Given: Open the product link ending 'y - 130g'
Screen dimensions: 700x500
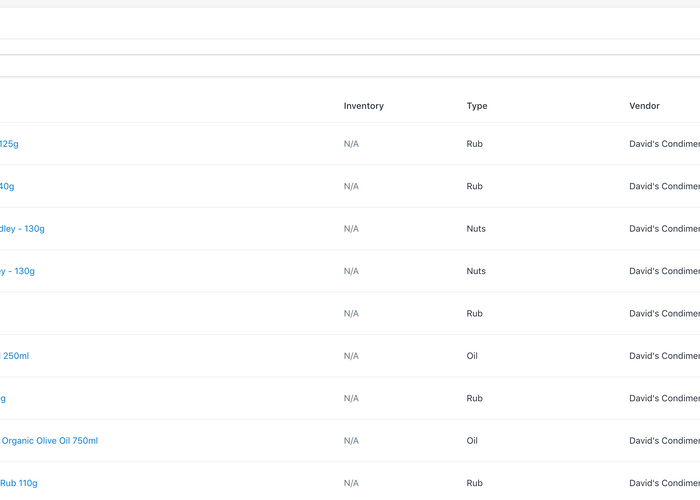Looking at the screenshot, I should click(17, 271).
